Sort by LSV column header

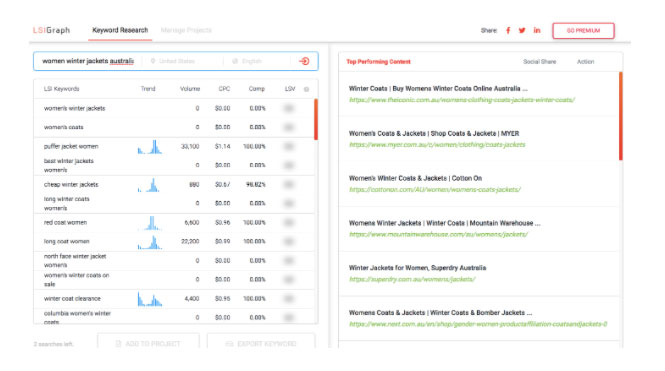point(290,89)
